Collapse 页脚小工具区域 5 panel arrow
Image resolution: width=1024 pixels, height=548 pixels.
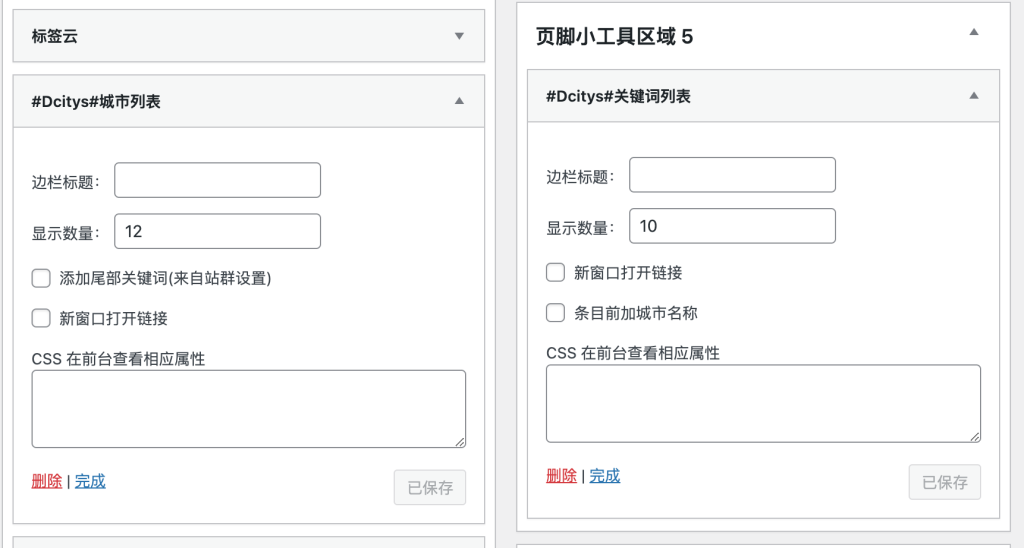pyautogui.click(x=973, y=32)
